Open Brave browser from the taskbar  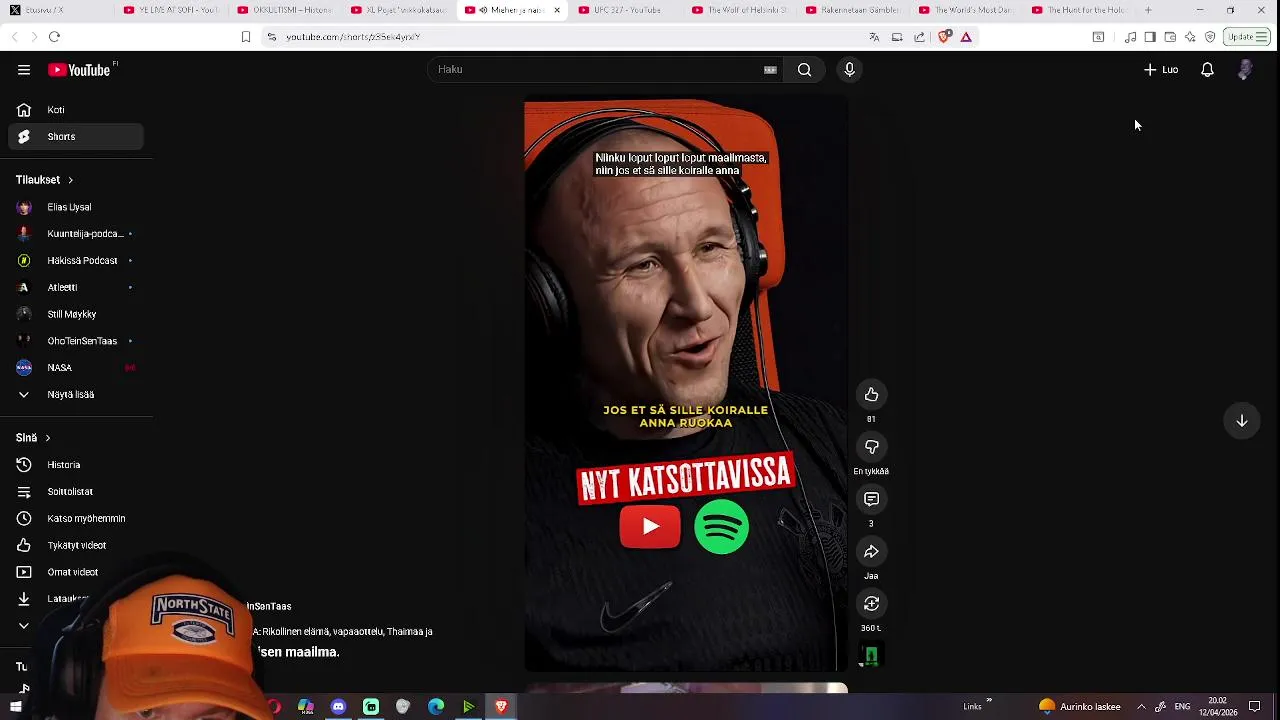click(501, 707)
